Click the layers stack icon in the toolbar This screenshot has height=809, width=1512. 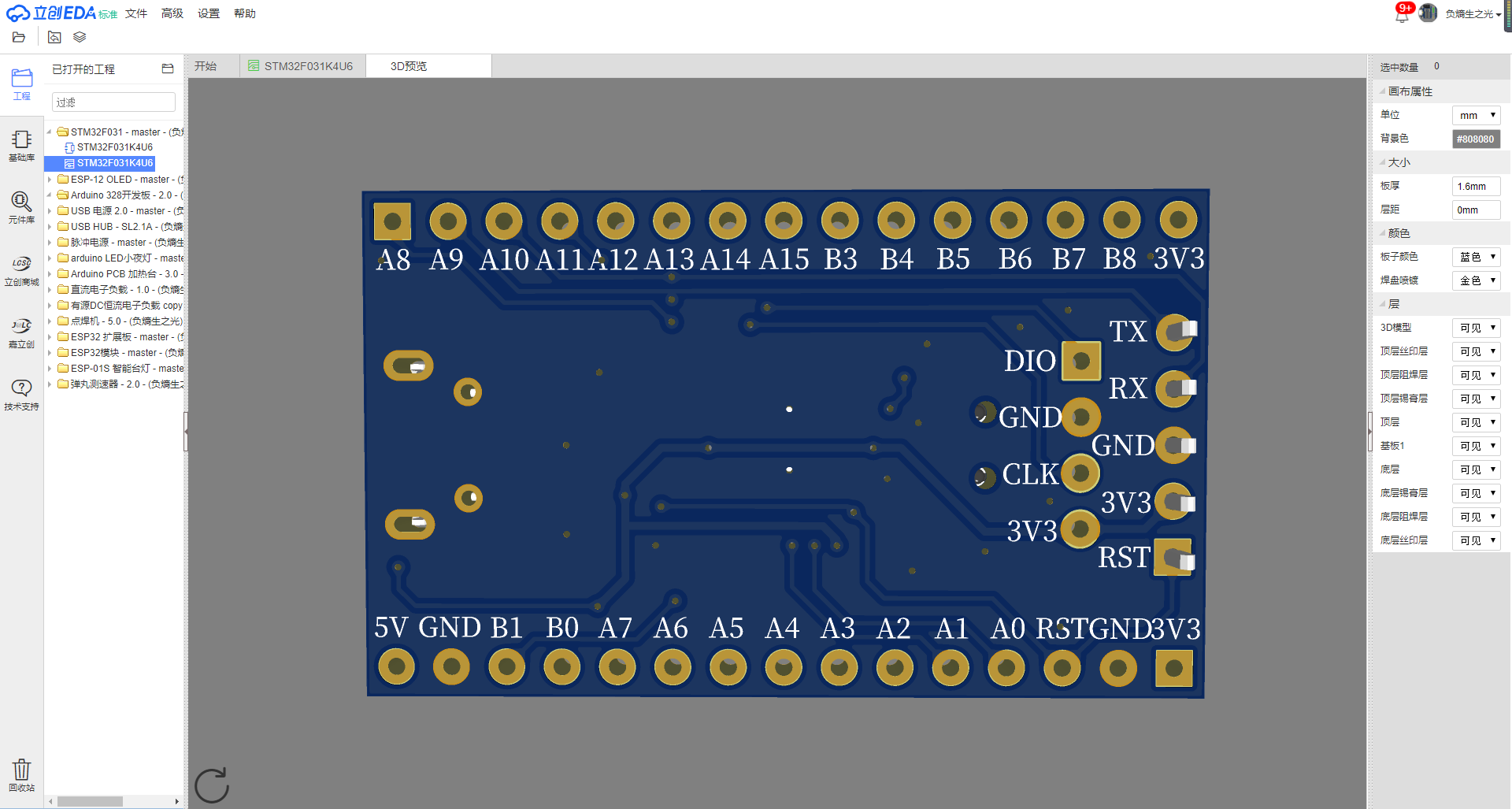(80, 37)
